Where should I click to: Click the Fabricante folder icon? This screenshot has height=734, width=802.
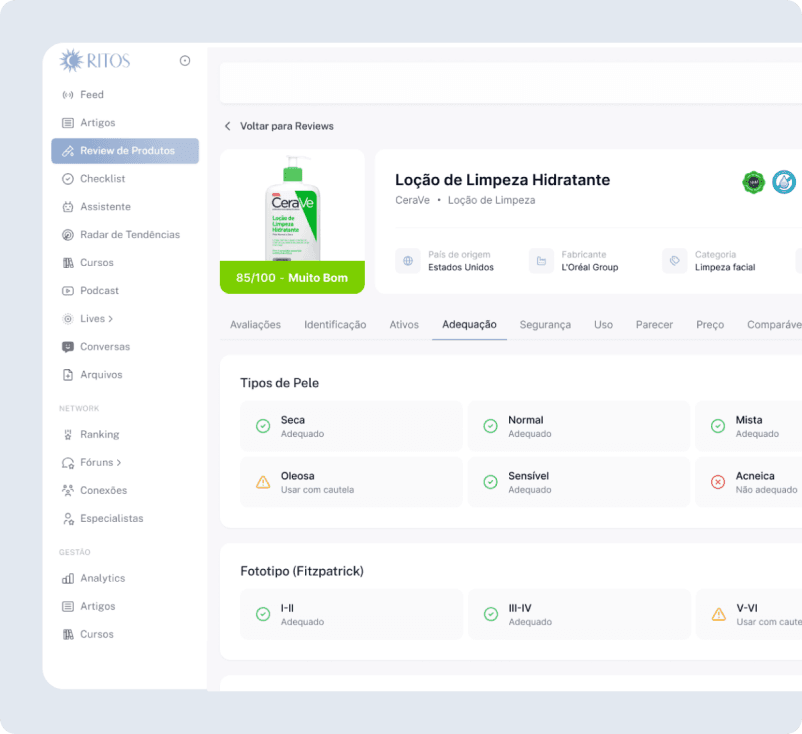541,261
